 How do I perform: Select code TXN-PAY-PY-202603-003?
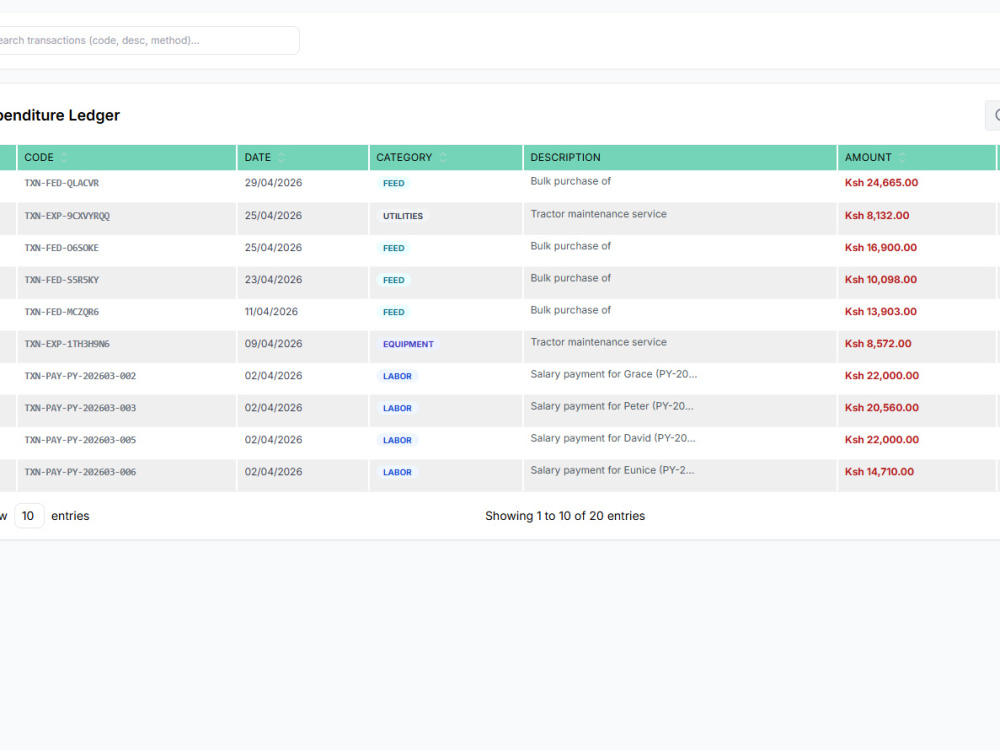coord(80,408)
